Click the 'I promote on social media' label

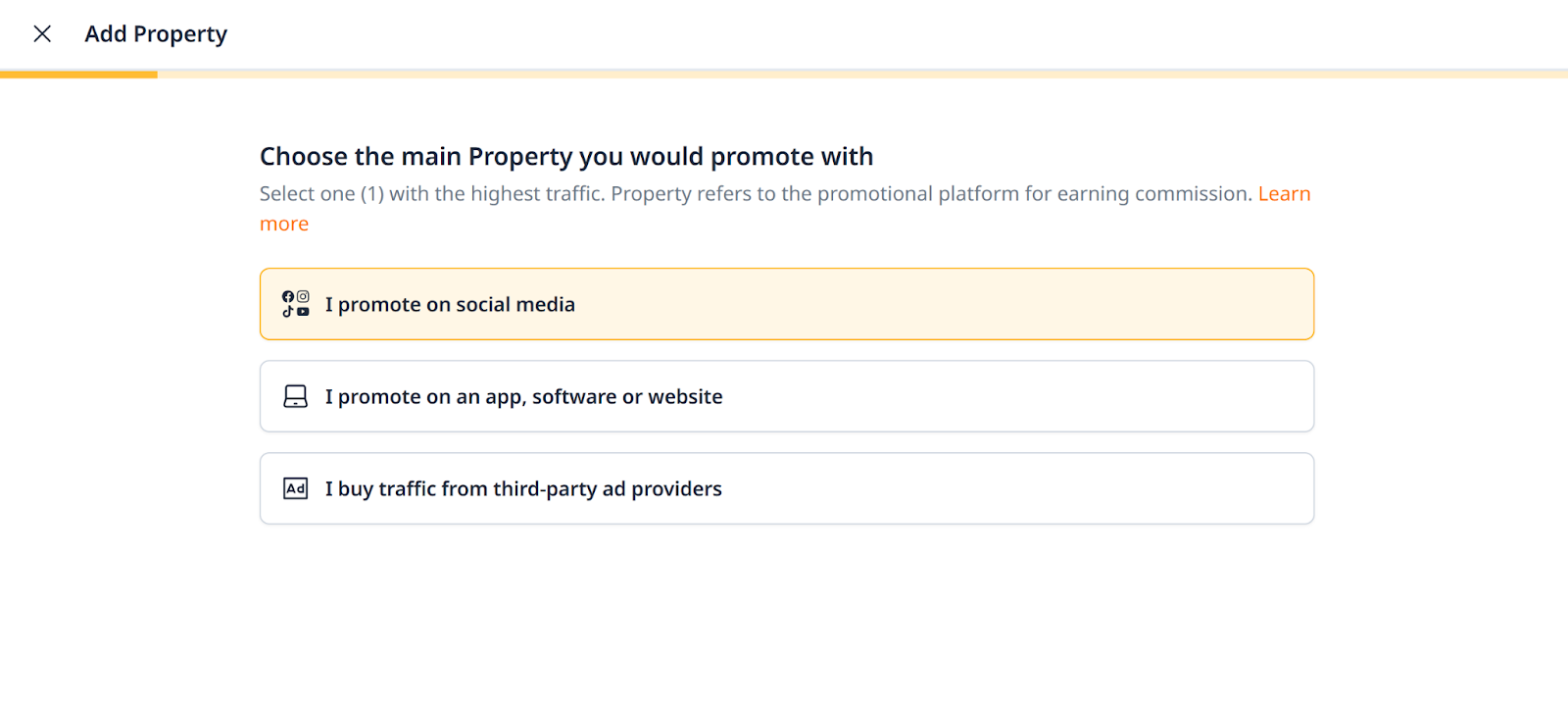tap(450, 305)
